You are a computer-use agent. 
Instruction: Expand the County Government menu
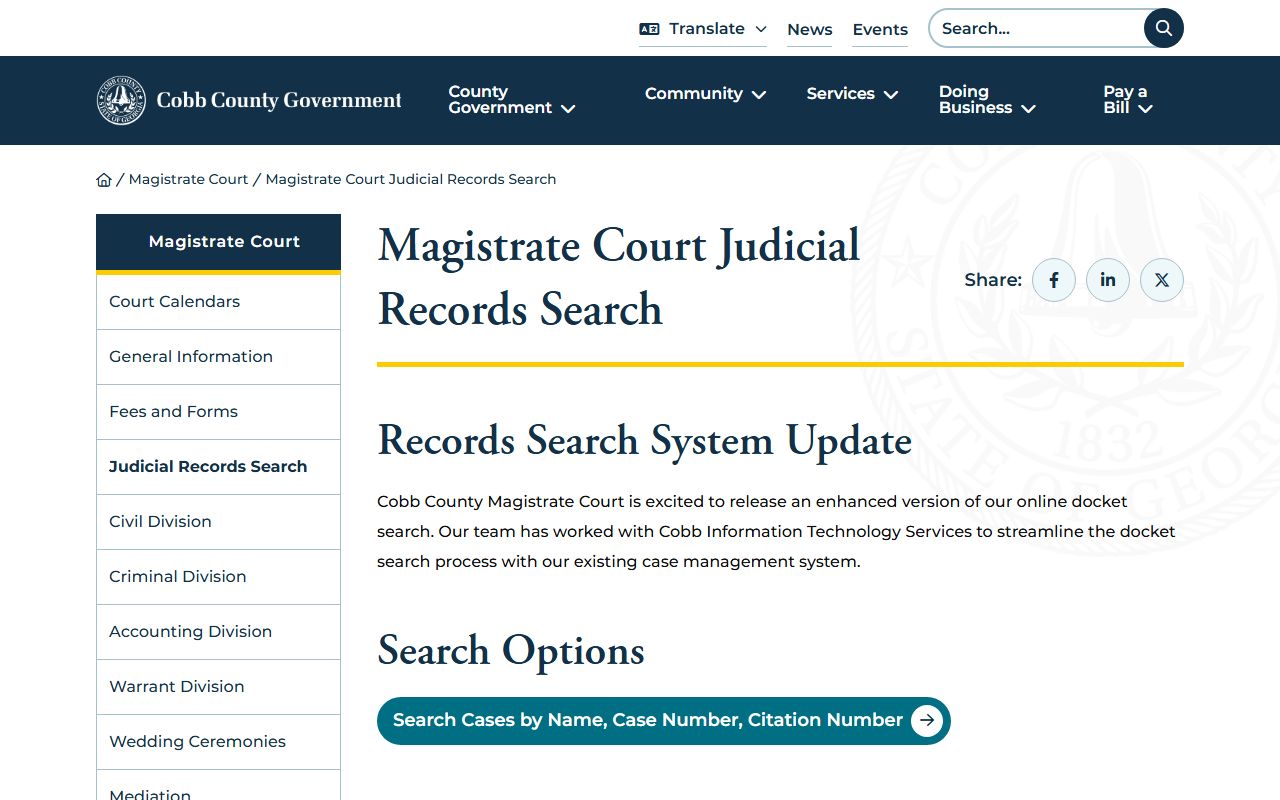click(512, 100)
